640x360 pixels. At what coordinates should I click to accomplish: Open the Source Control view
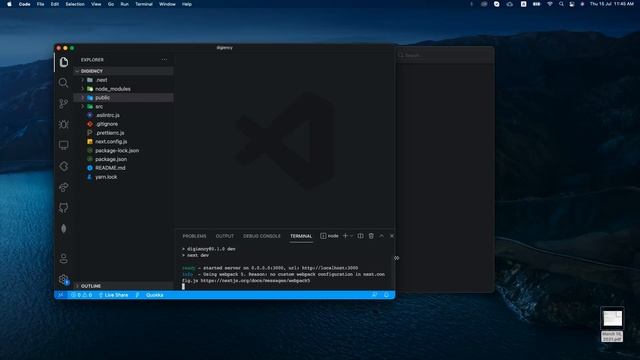[x=64, y=104]
